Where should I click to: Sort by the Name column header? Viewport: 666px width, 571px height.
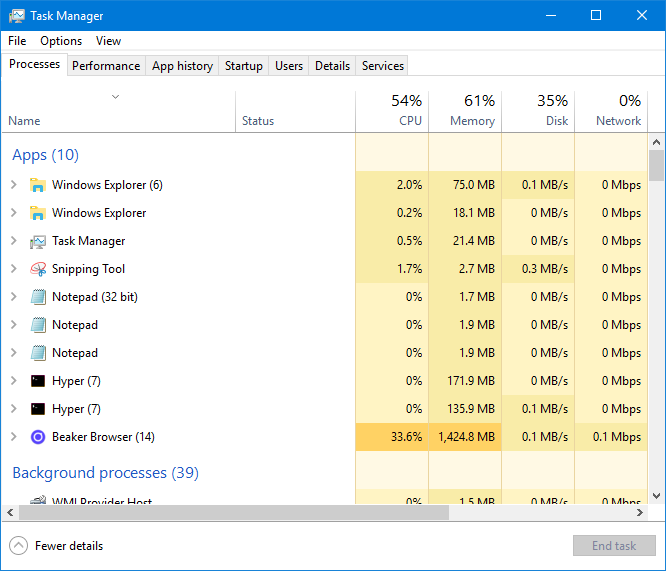point(119,111)
